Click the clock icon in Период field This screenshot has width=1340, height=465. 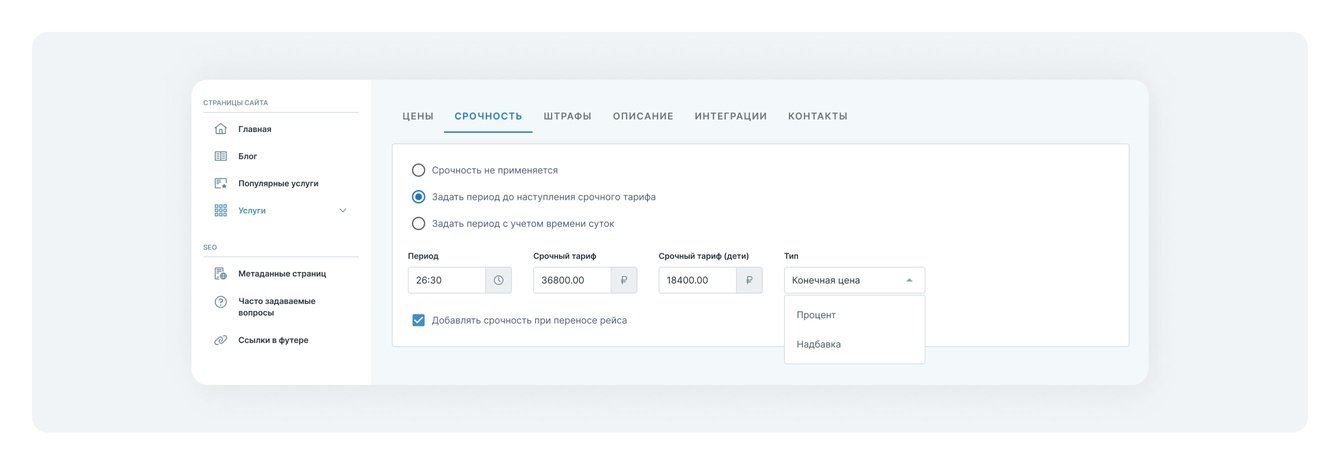[498, 280]
